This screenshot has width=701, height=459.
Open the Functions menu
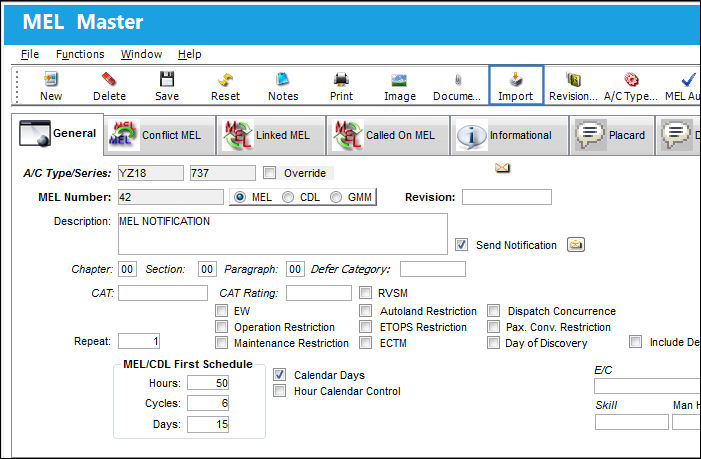[x=80, y=54]
